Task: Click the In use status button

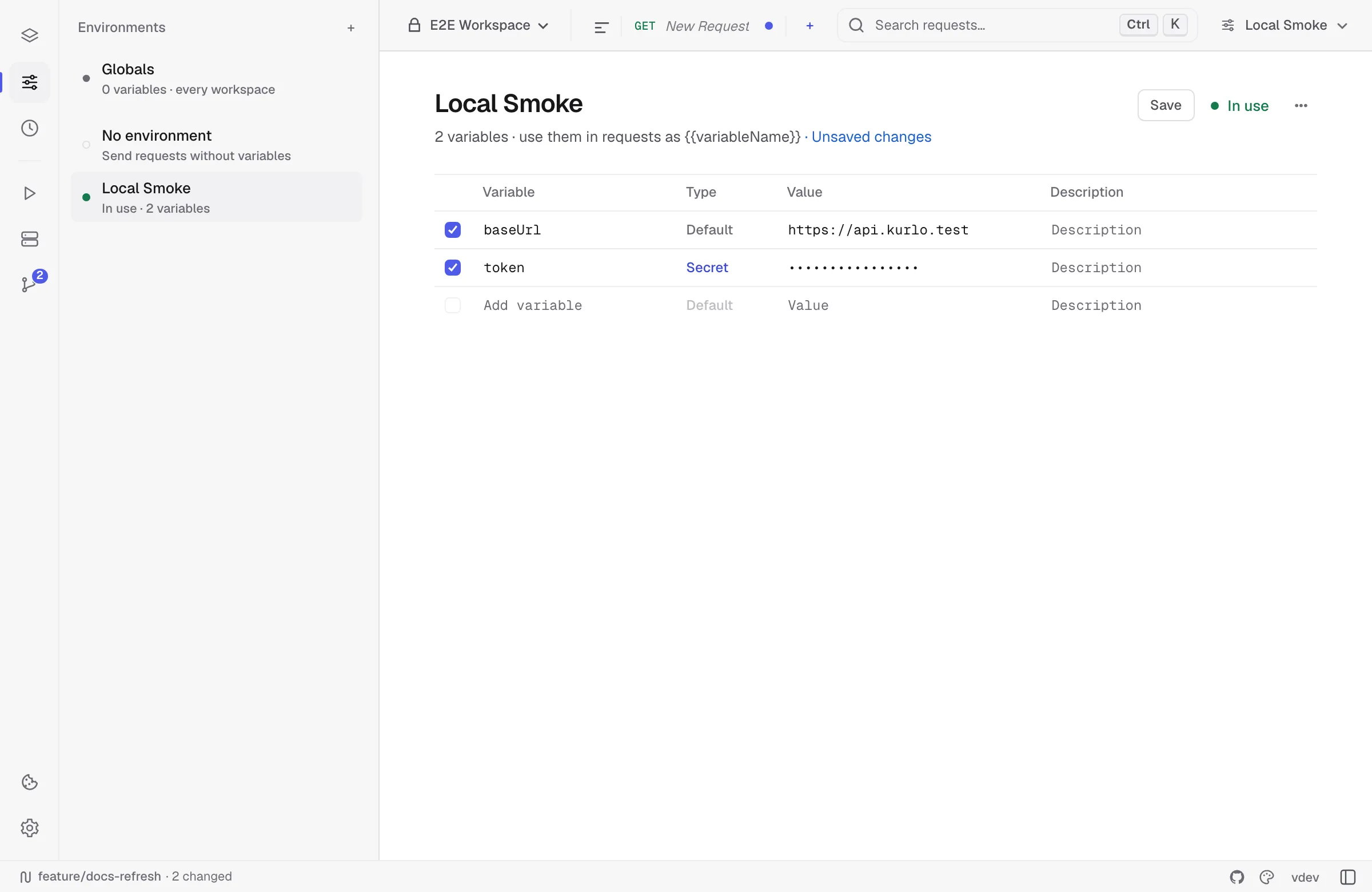Action: (1239, 106)
